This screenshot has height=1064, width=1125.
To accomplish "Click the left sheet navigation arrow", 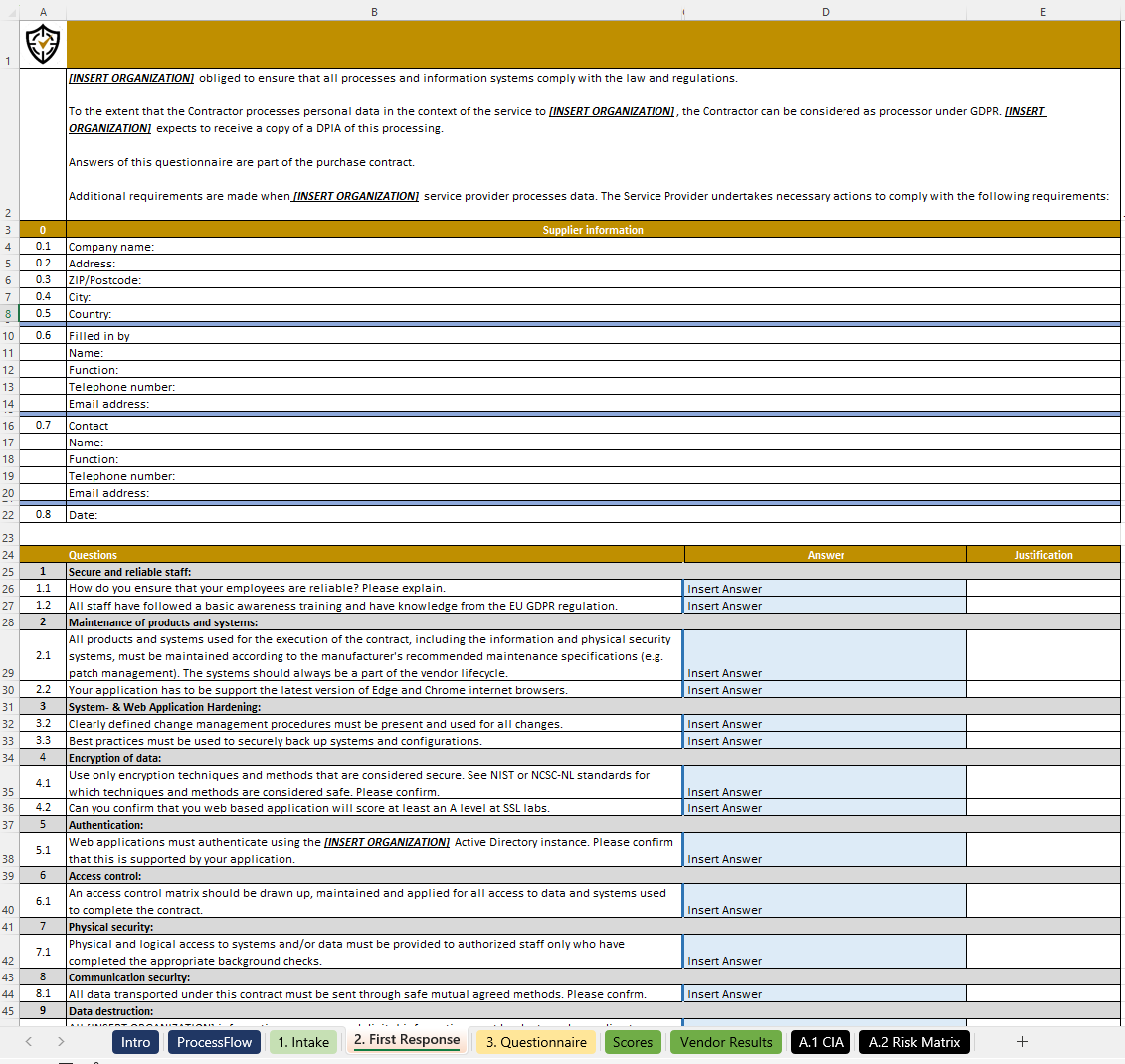I will point(28,1041).
